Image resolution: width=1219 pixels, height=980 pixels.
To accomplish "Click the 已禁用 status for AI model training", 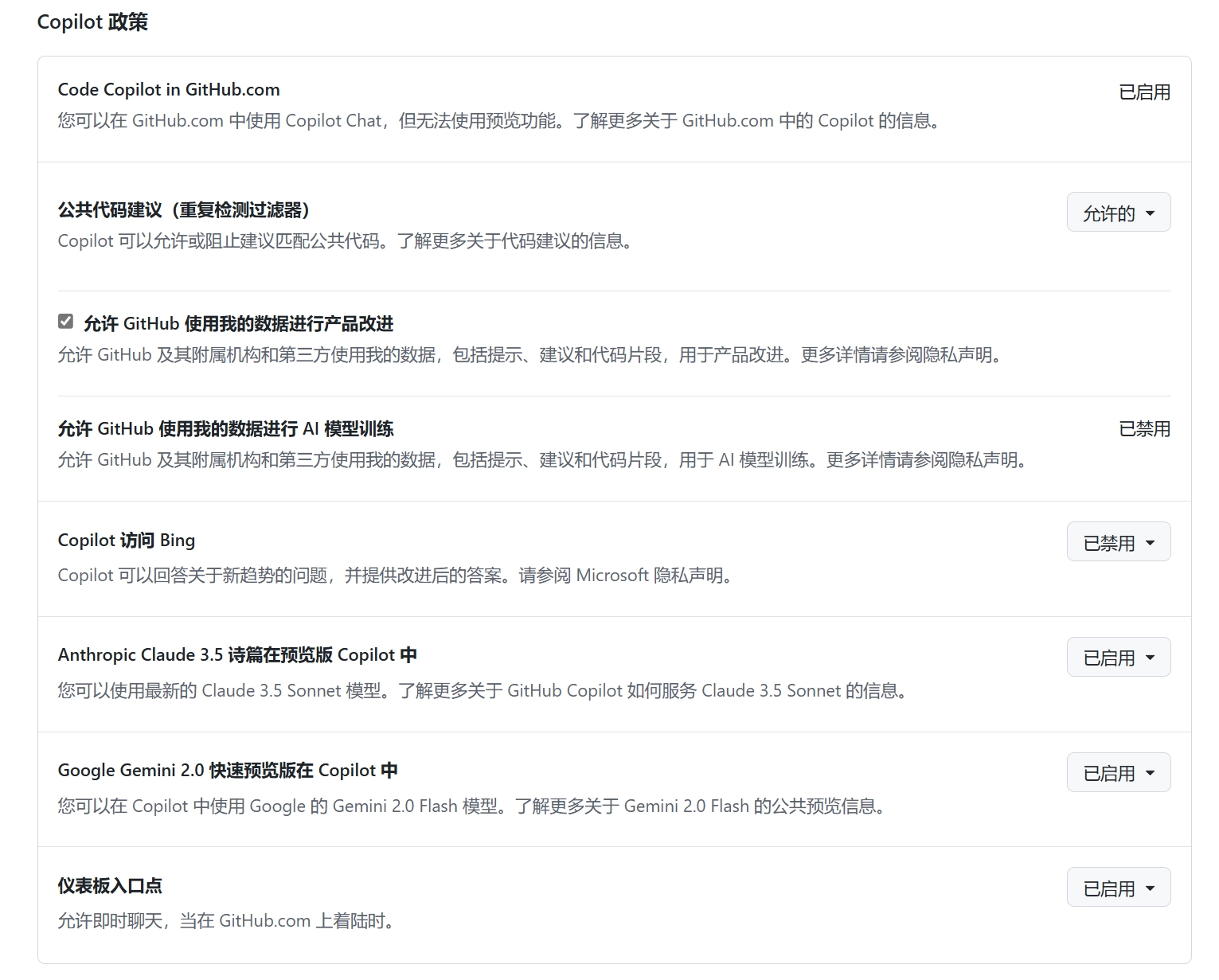I will pos(1144,429).
